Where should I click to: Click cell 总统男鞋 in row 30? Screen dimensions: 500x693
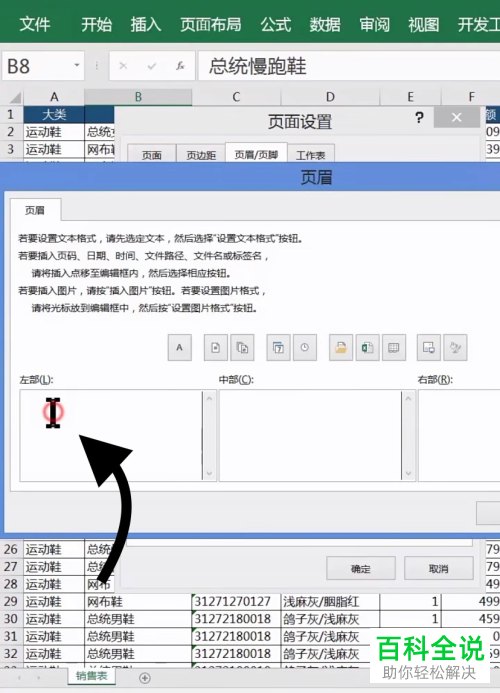pos(138,619)
